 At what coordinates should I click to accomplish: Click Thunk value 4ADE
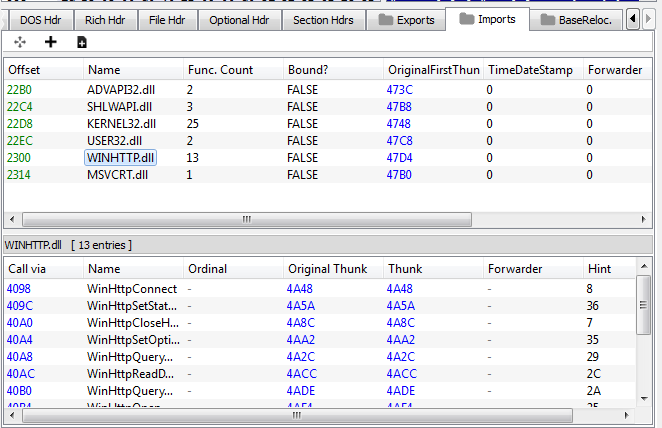pyautogui.click(x=401, y=391)
